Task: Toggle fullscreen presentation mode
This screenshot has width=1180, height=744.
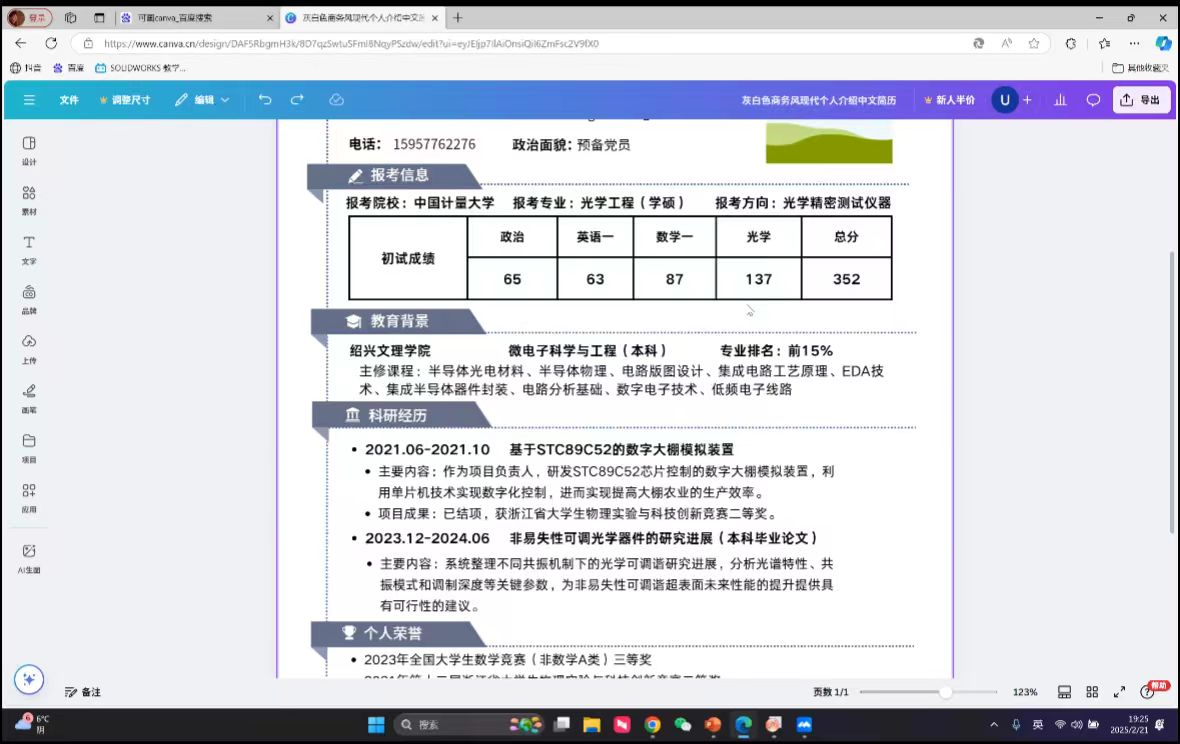Action: pos(1119,692)
